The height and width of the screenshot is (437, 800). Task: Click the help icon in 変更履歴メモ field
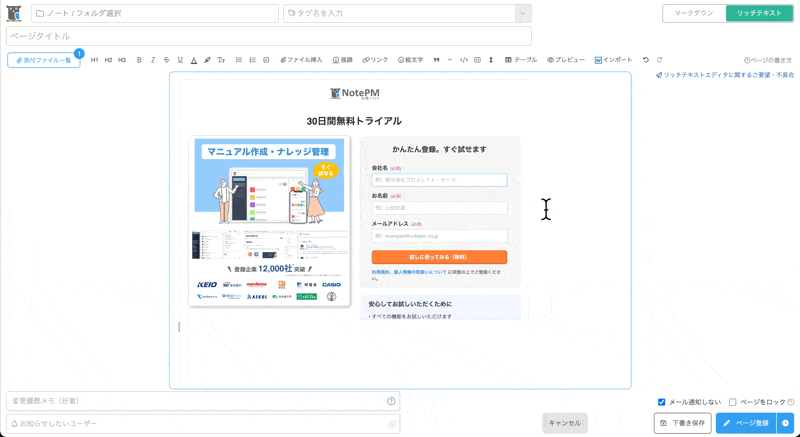(x=391, y=401)
